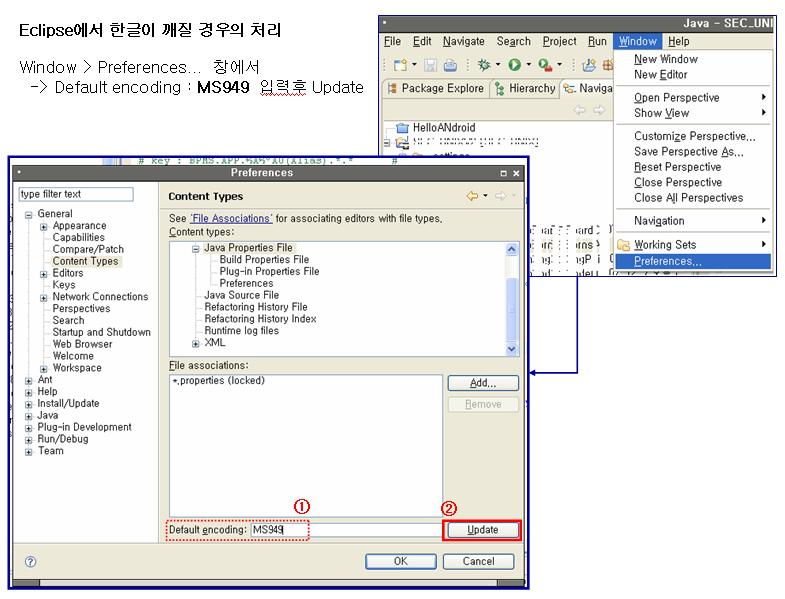Image resolution: width=785 pixels, height=599 pixels.
Task: Open the New wizard dropdown arrow
Action: [414, 65]
